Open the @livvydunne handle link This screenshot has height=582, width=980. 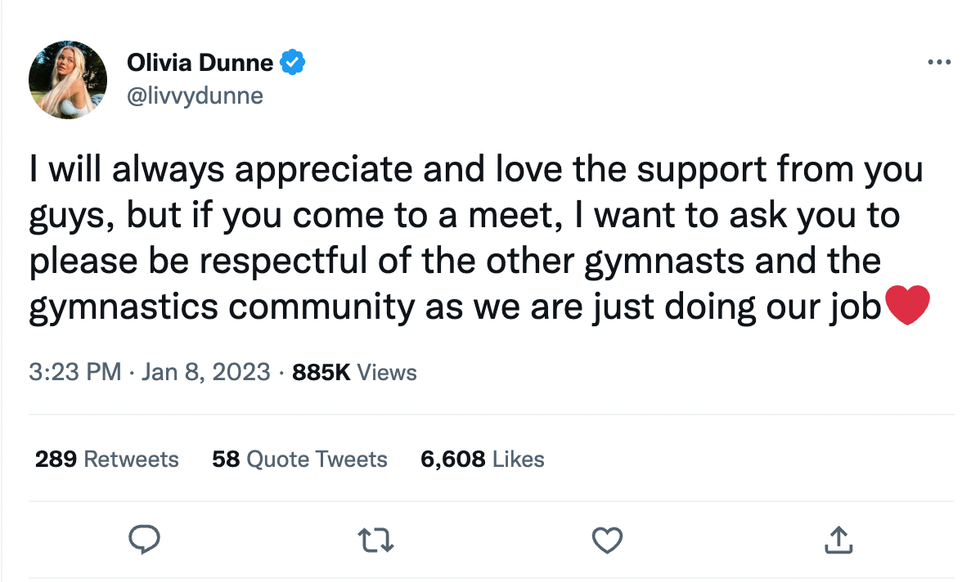click(x=194, y=97)
